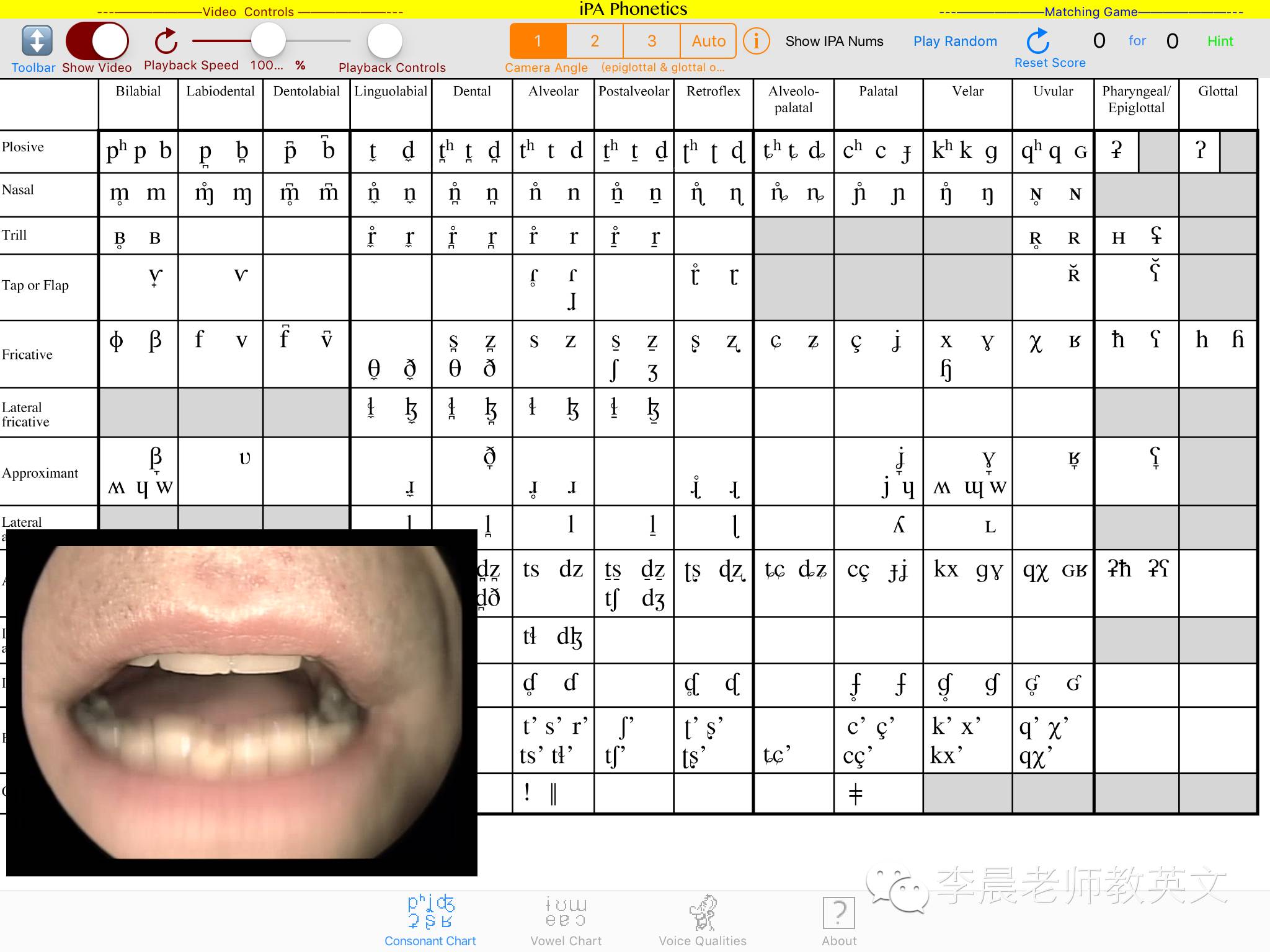Viewport: 1270px width, 952px height.
Task: Select palatal fricative ç symbol
Action: (856, 343)
